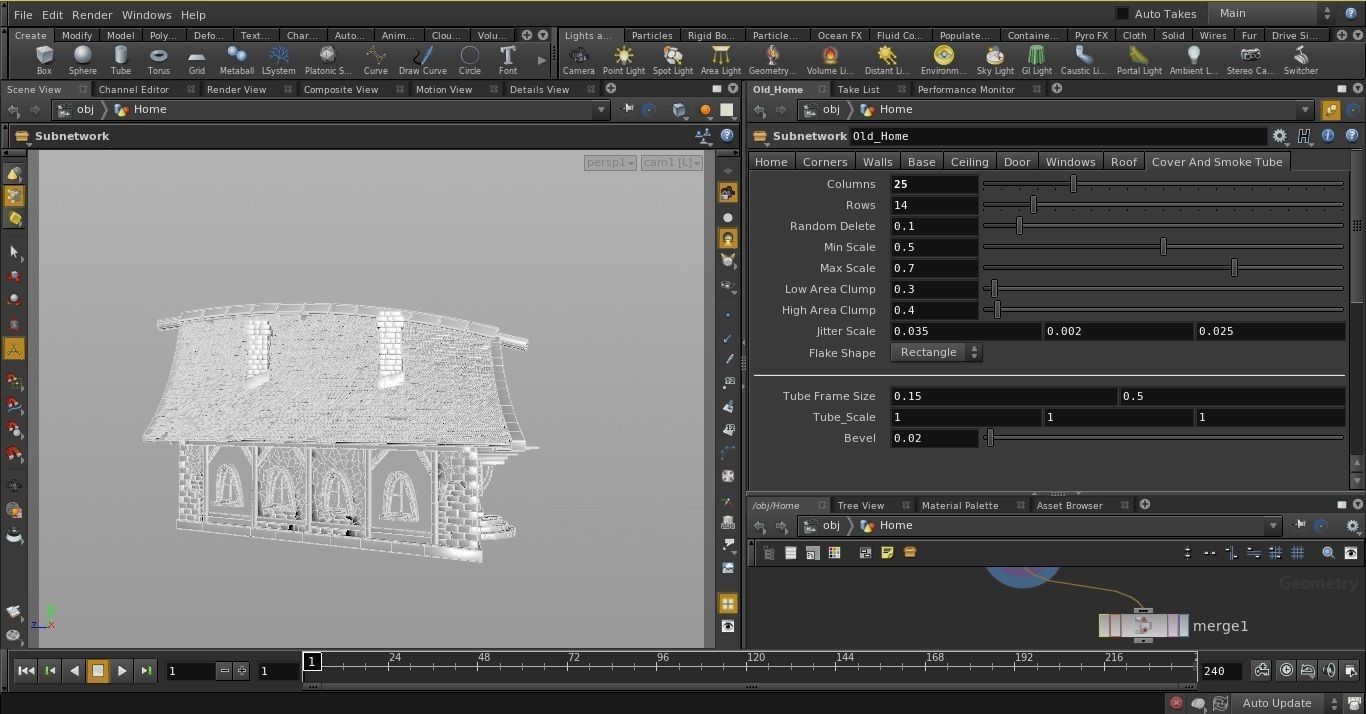
Task: Adjust the Max Scale slider
Action: [x=1163, y=268]
